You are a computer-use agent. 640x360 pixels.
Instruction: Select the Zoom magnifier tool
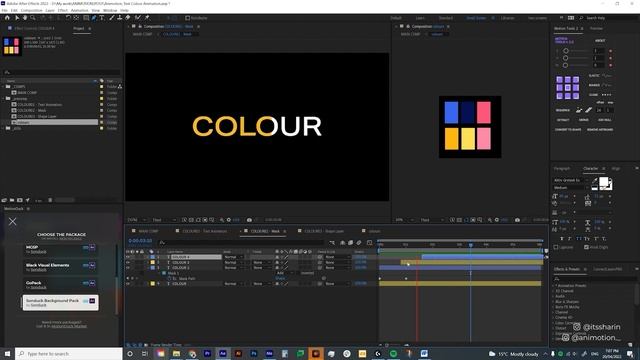pyautogui.click(x=33, y=18)
